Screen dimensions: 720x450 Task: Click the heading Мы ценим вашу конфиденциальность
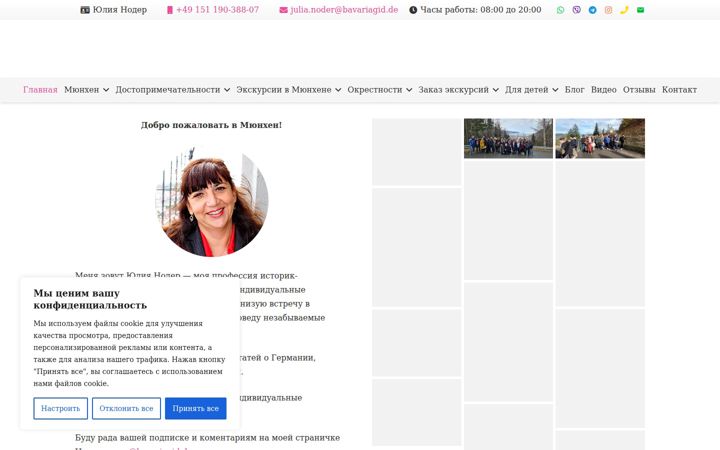(x=90, y=299)
